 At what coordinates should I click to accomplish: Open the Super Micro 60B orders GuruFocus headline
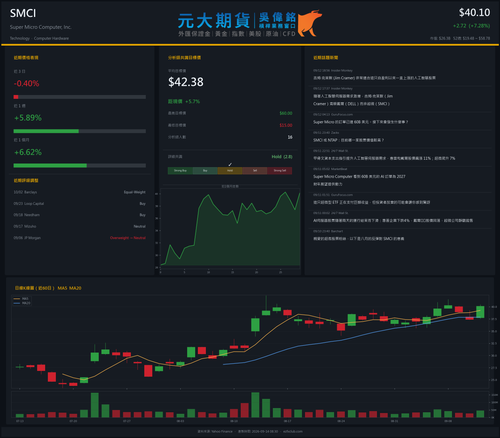[360, 122]
